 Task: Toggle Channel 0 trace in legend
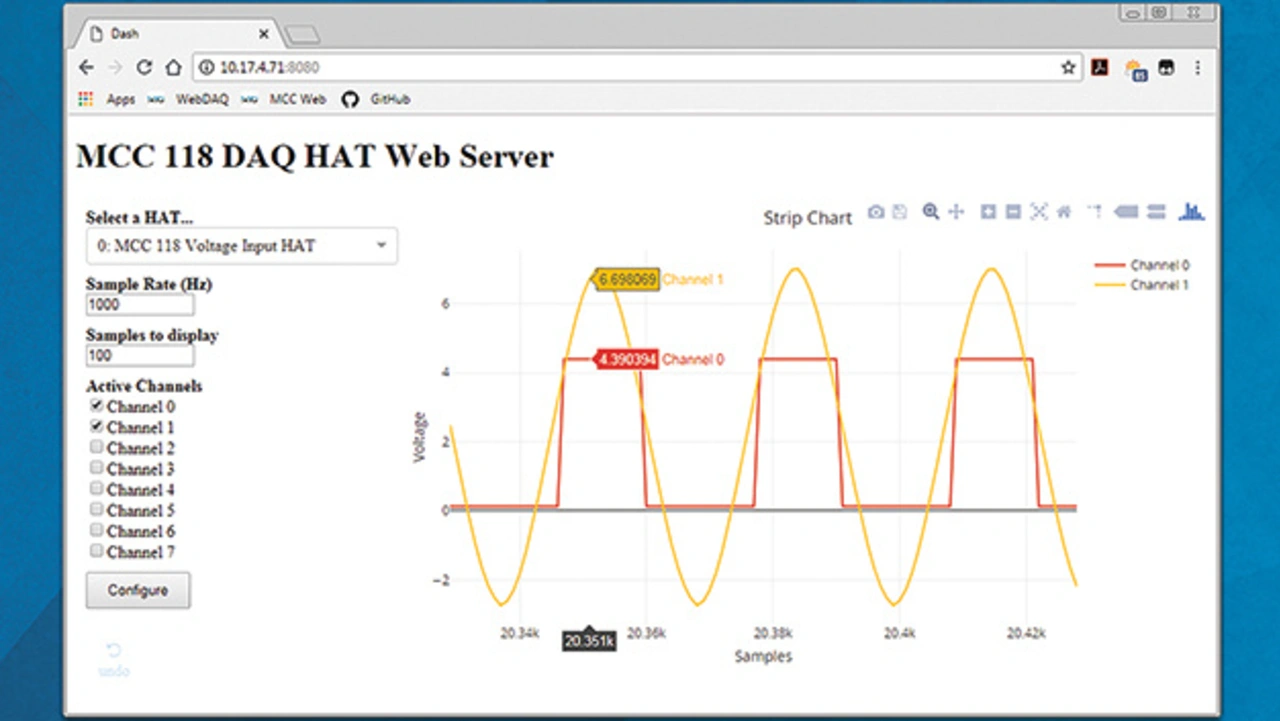[x=1143, y=266]
